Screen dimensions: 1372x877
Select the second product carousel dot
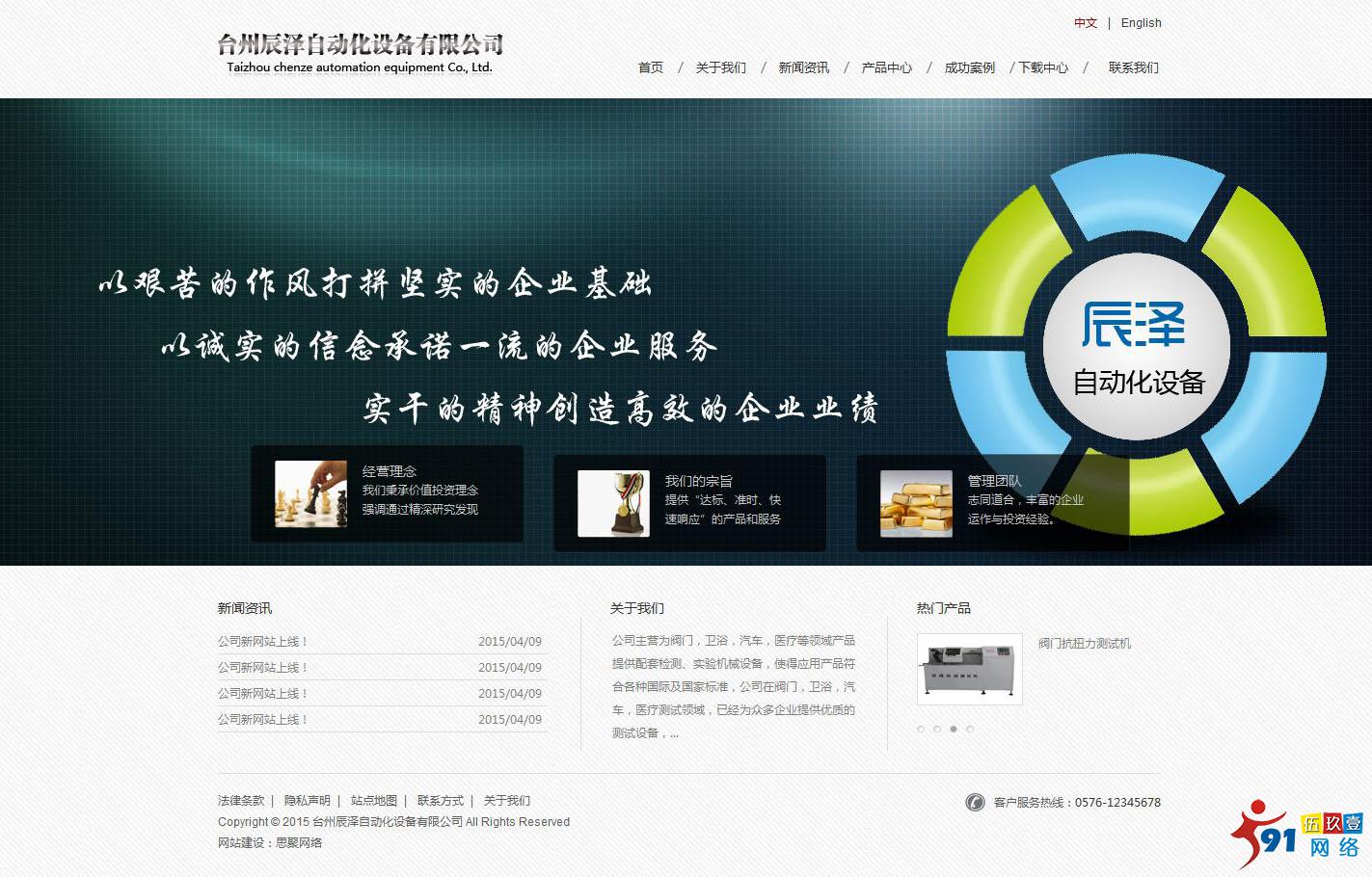937,730
